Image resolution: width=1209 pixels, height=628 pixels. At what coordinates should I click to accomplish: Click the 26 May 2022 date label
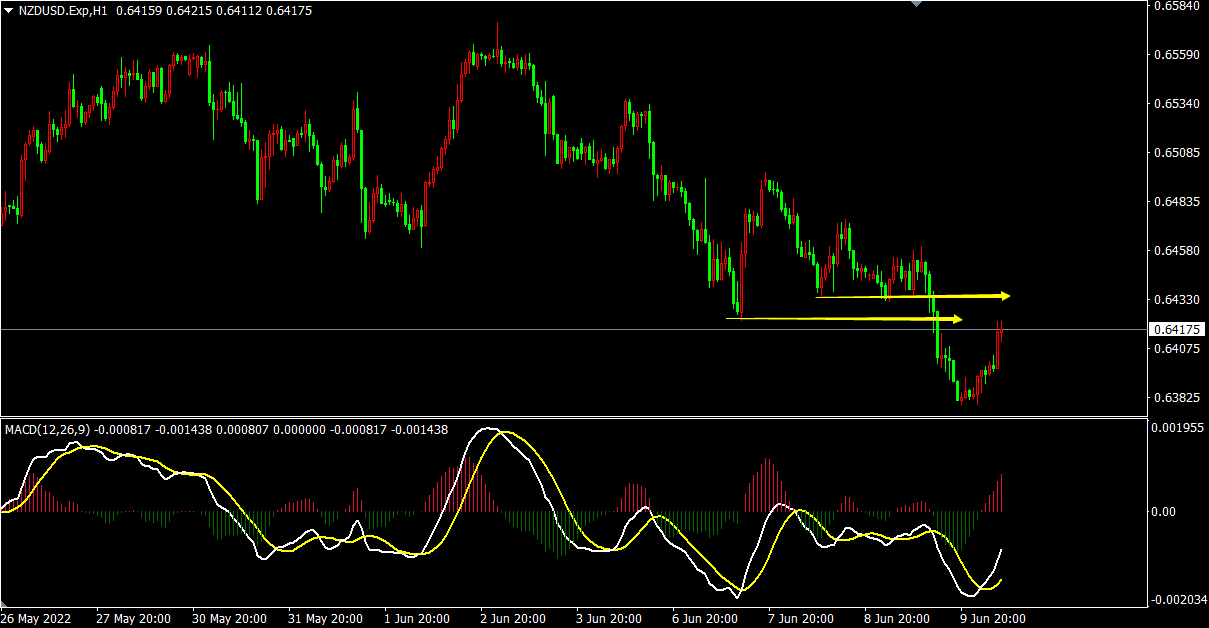[37, 619]
